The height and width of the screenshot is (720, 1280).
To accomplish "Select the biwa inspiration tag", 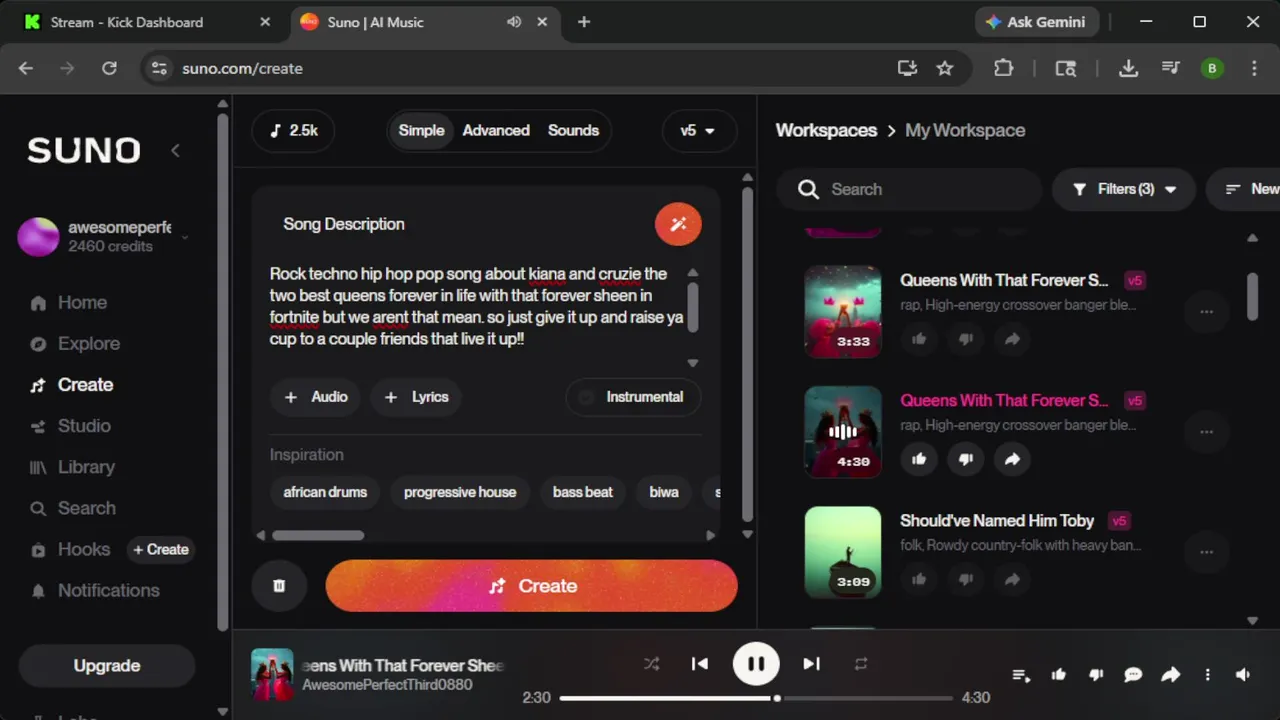I will click(x=664, y=492).
